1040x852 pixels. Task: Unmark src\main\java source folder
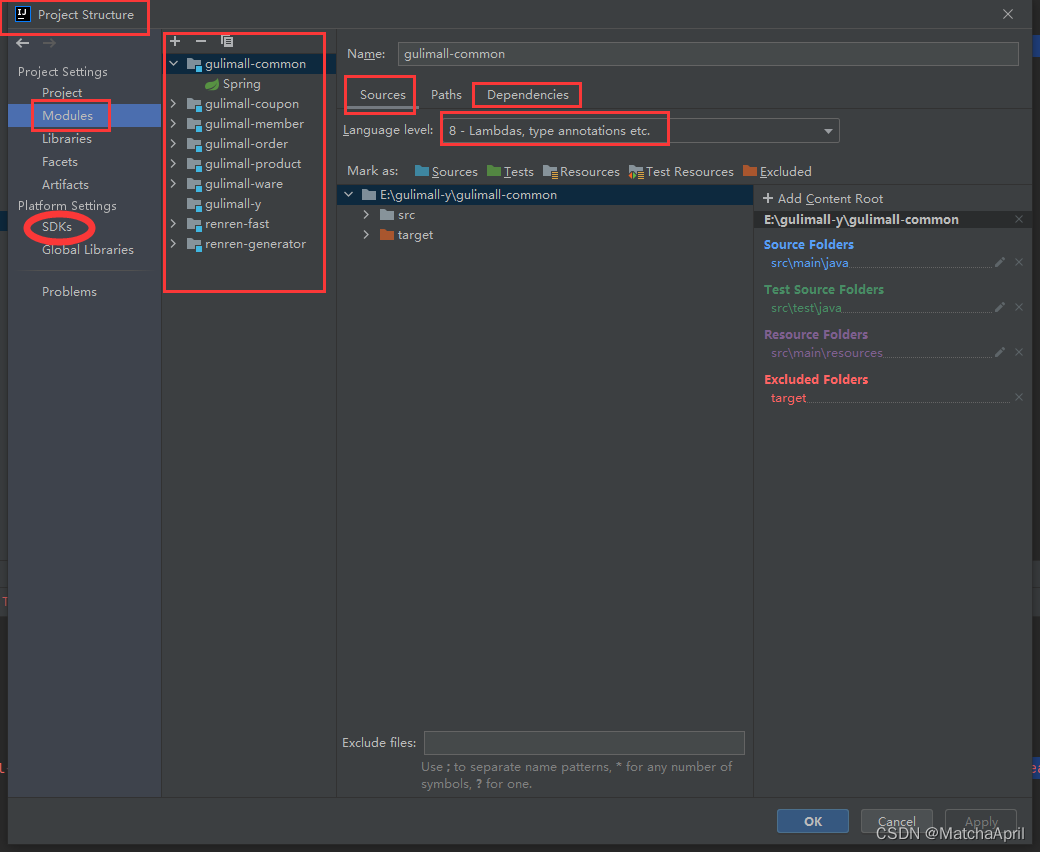tap(1019, 263)
